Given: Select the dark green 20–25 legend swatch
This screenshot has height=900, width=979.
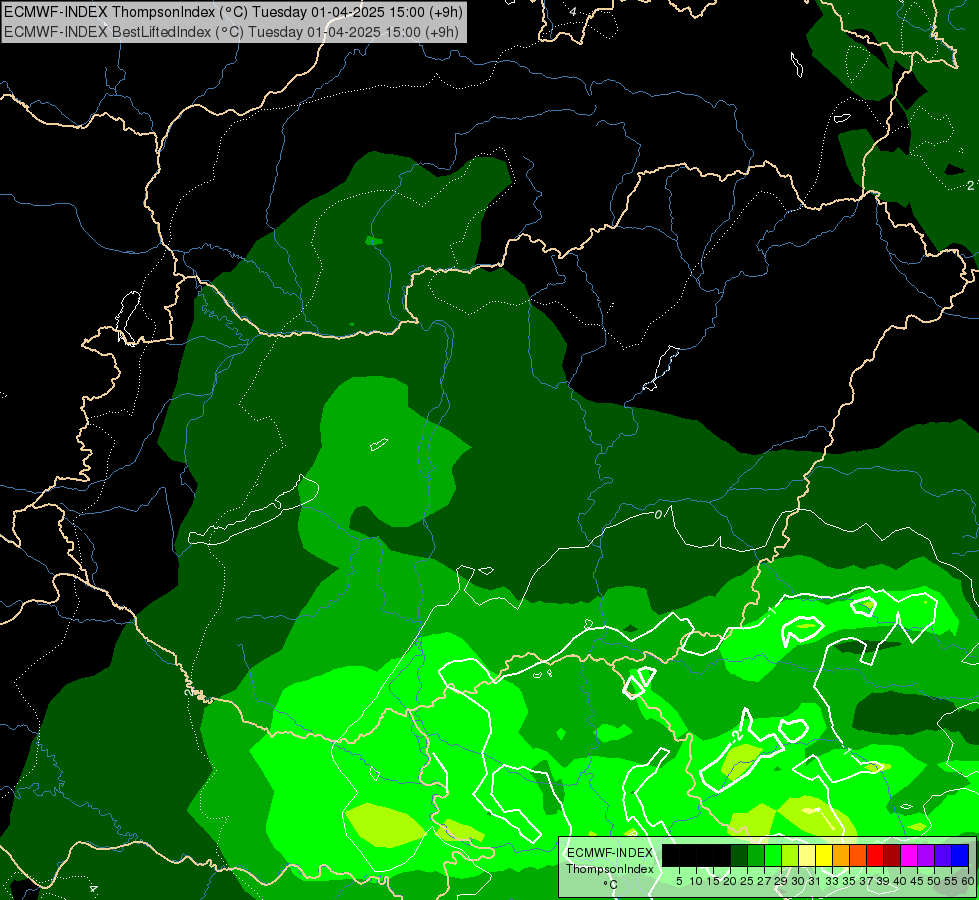Looking at the screenshot, I should coord(739,855).
